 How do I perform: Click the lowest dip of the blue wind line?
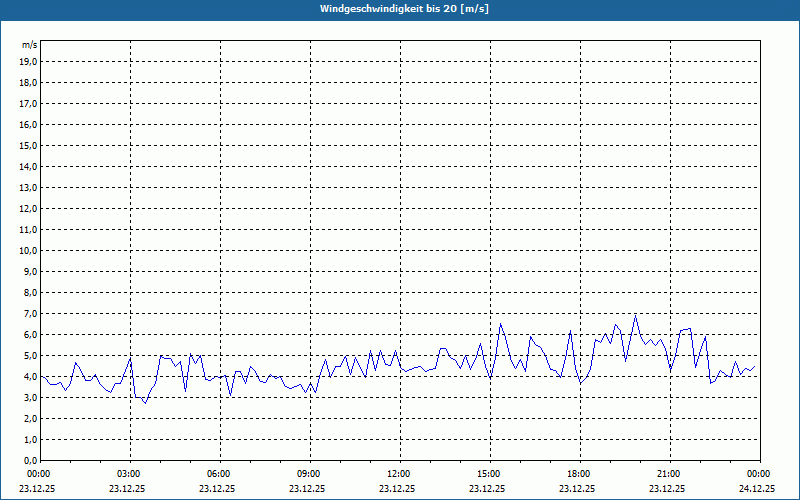tap(145, 403)
